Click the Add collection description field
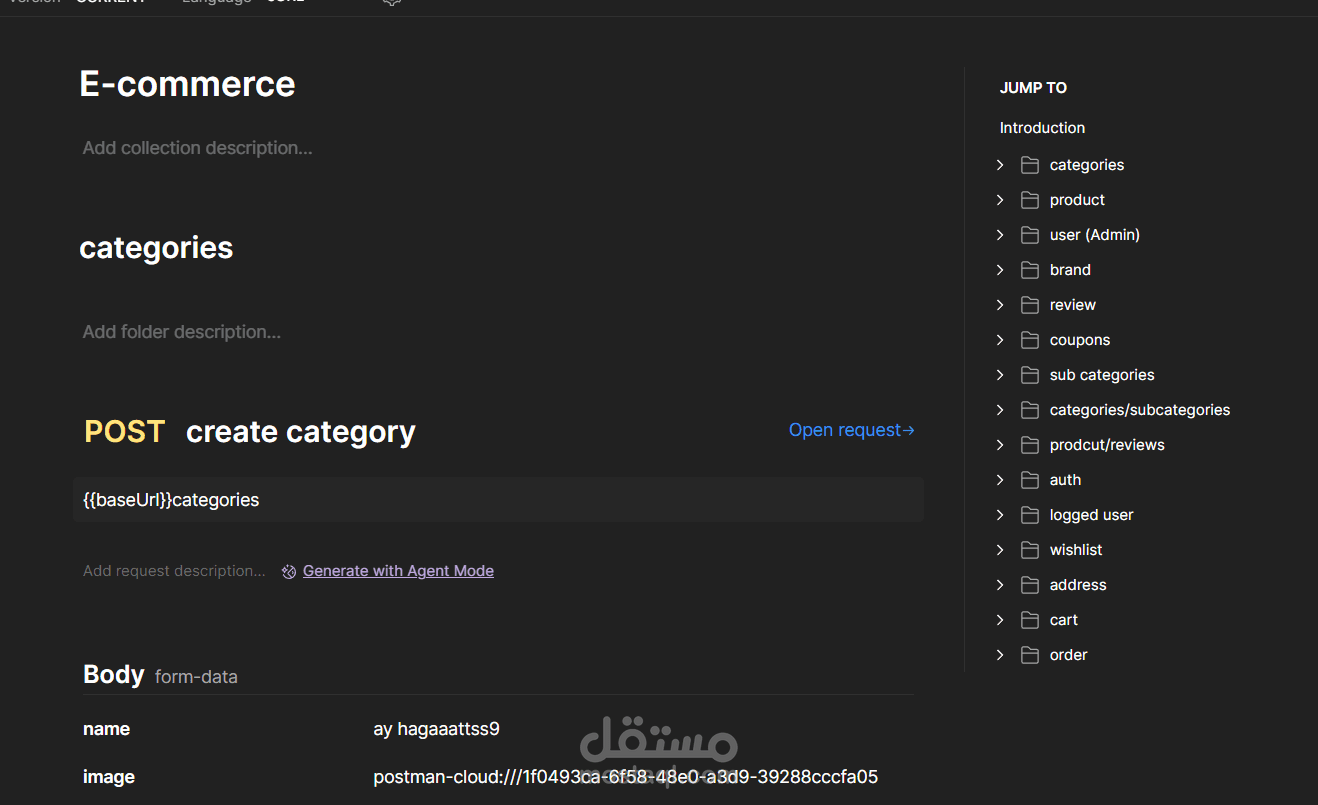Screen dimensions: 1318x805 coord(197,148)
